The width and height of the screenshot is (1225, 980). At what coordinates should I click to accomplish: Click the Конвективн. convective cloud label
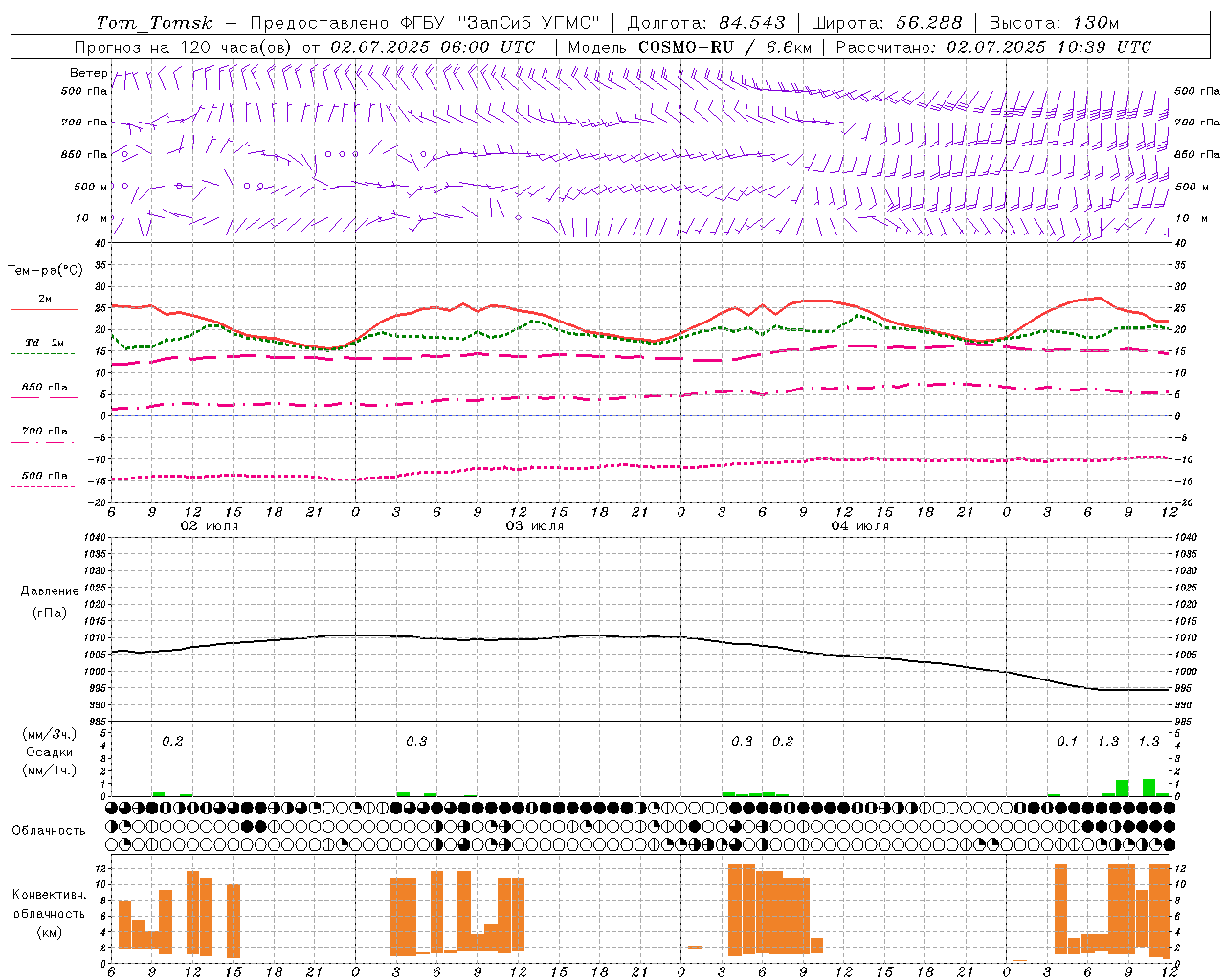[50, 895]
